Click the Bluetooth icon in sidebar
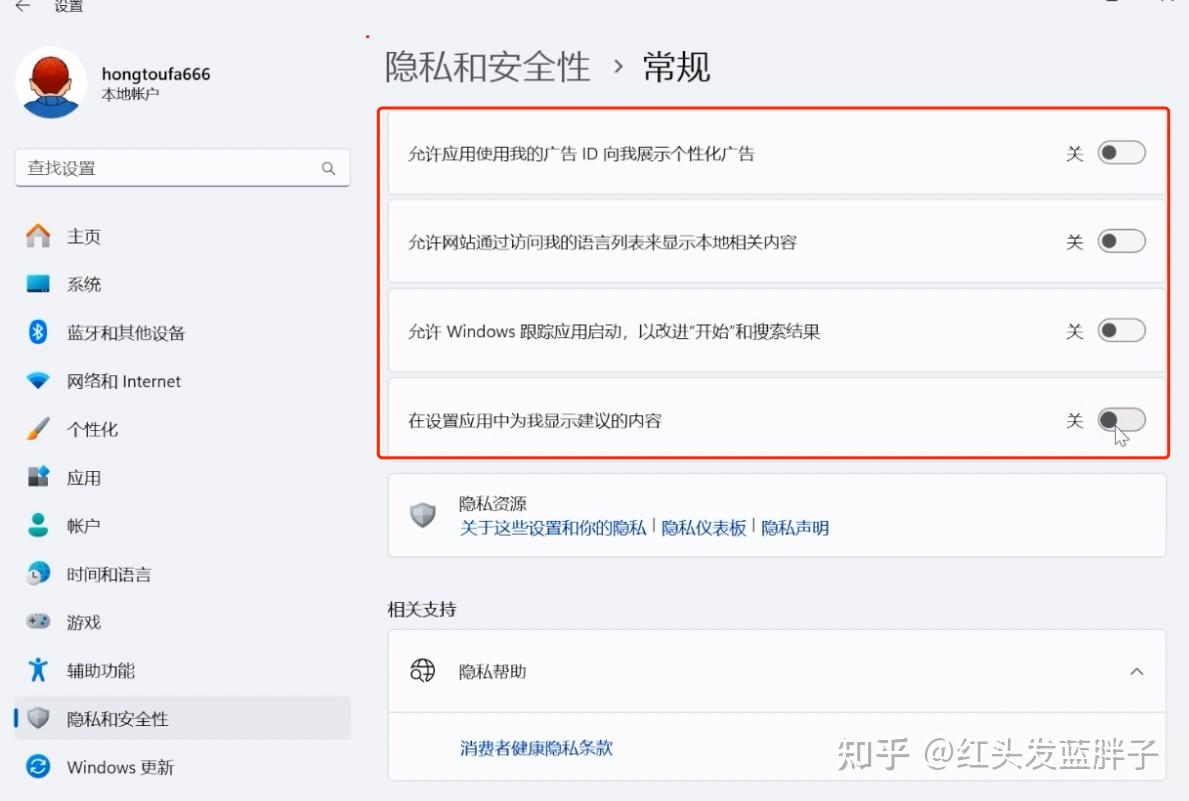Viewport: 1189px width, 801px height. point(38,332)
